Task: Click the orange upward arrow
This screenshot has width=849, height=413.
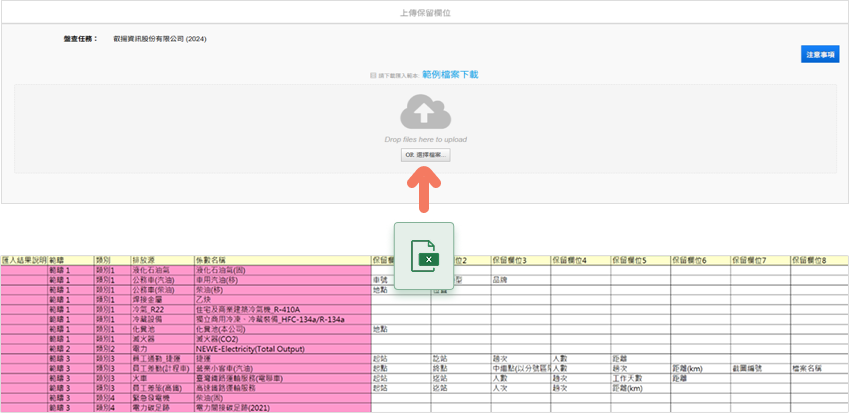Action: (x=424, y=189)
